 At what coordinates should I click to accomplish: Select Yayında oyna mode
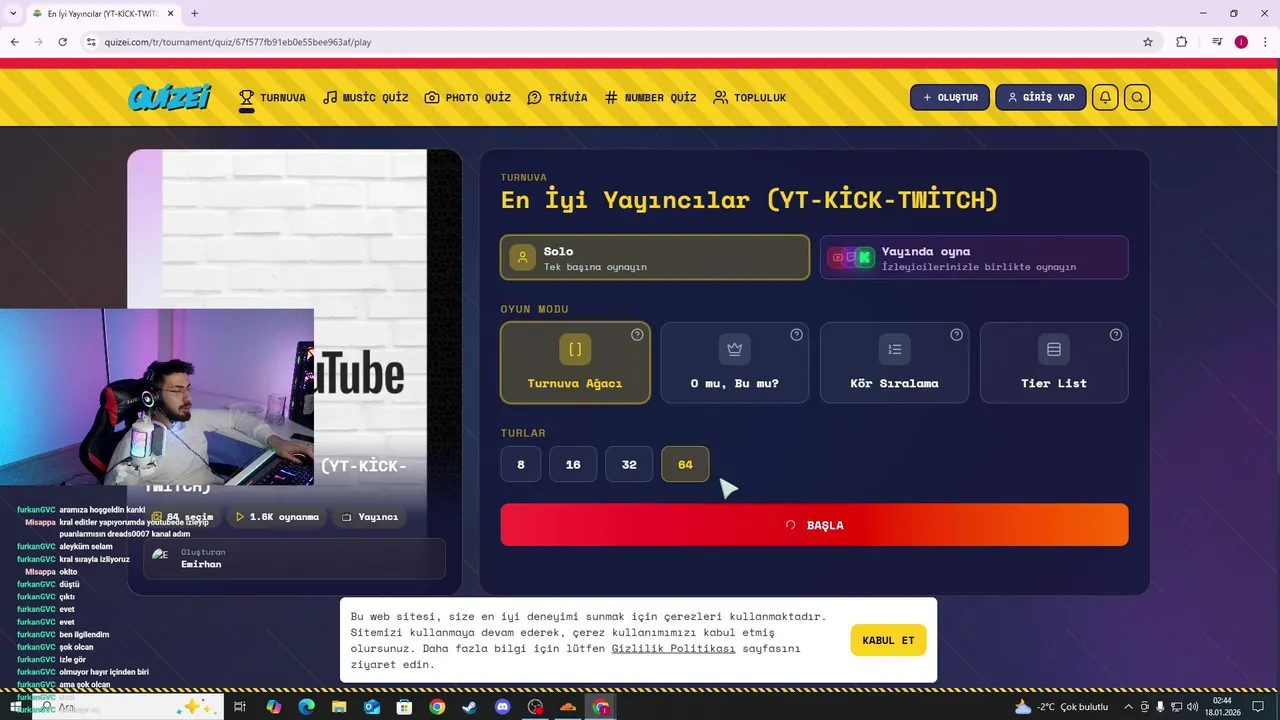pyautogui.click(x=974, y=258)
